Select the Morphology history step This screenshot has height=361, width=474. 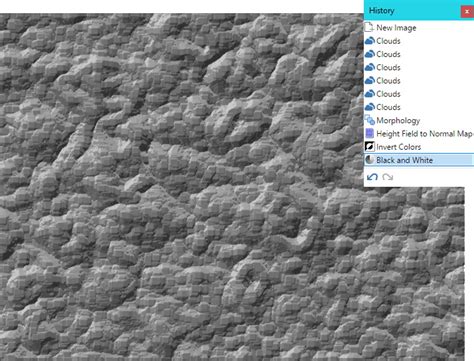point(419,120)
